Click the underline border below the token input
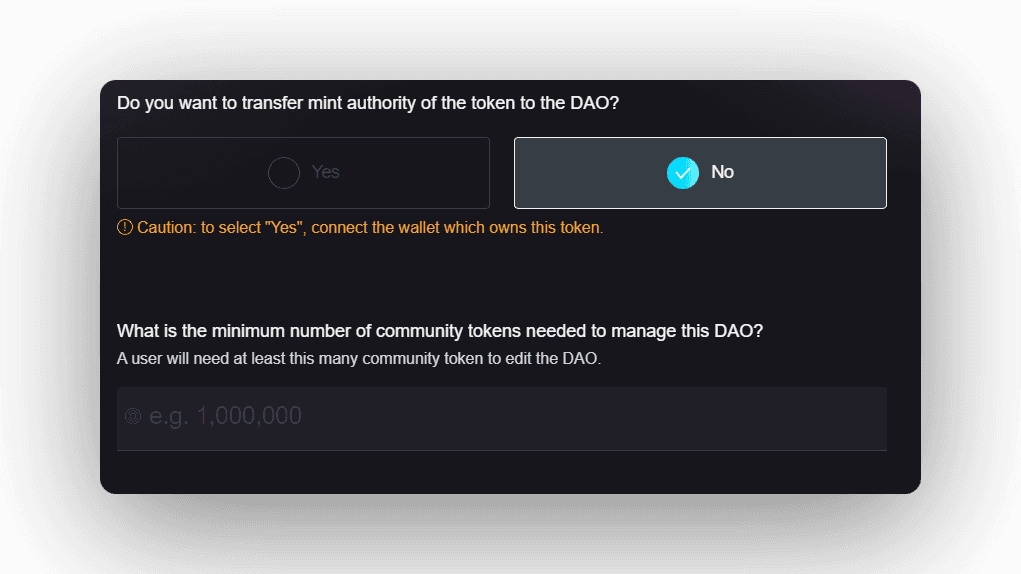 (x=501, y=450)
